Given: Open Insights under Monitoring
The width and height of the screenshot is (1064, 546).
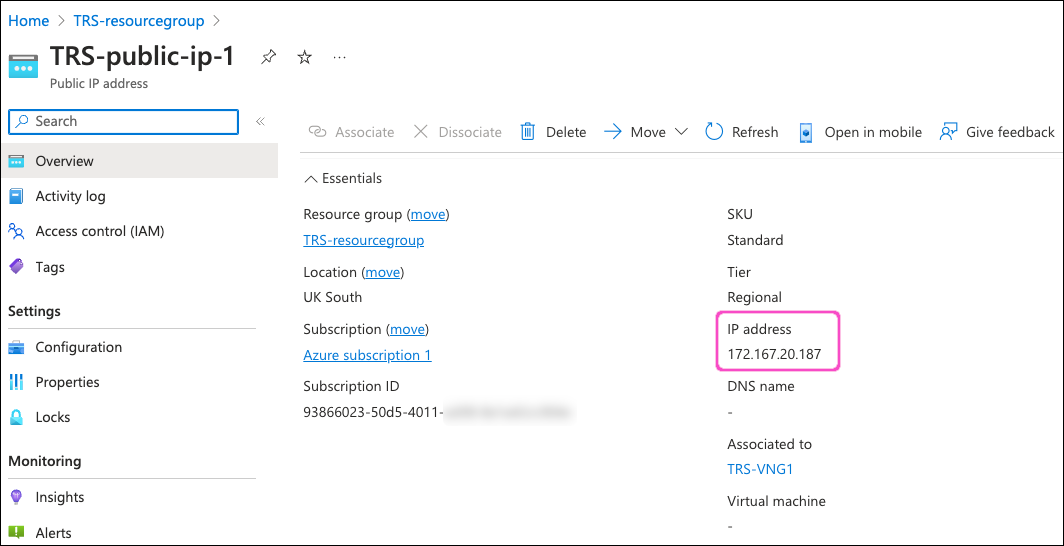Looking at the screenshot, I should pos(59,497).
